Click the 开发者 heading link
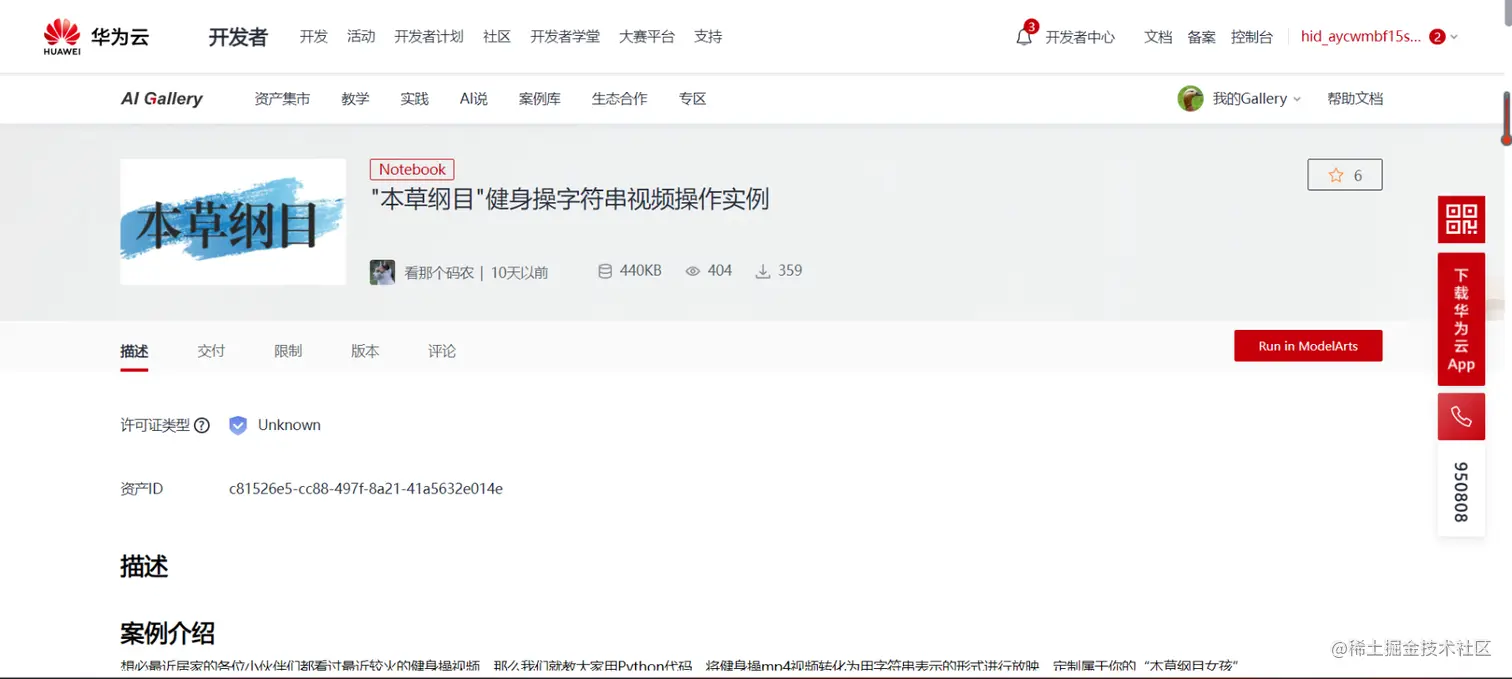Viewport: 1512px width, 679px height. click(238, 37)
